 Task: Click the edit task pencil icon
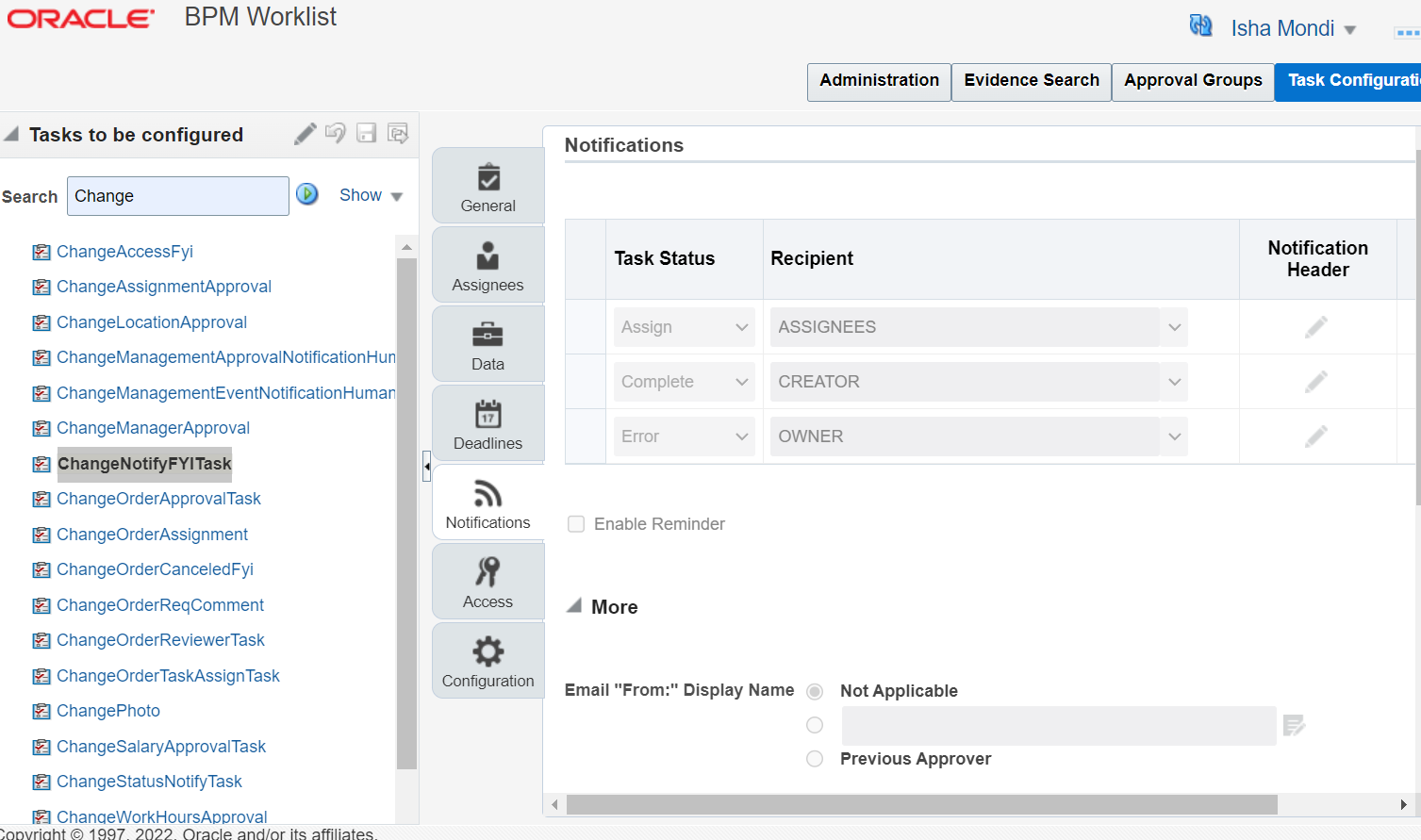304,133
